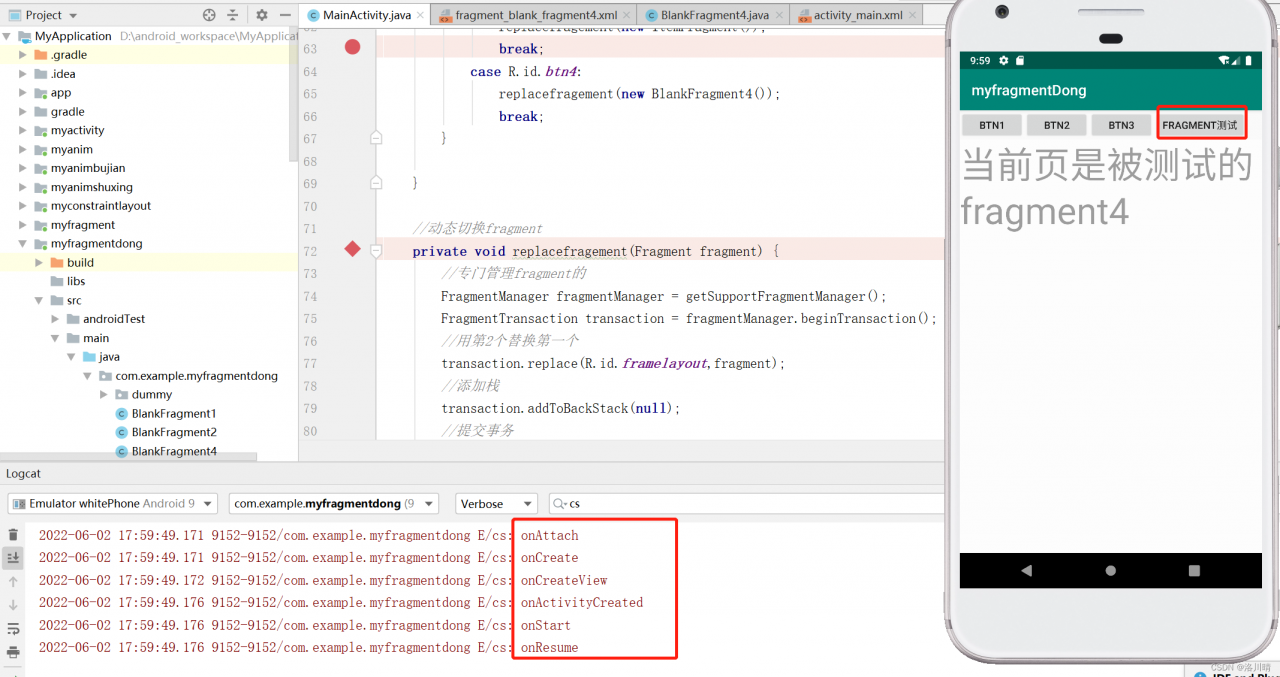Click the onCreateView log entry

point(564,581)
